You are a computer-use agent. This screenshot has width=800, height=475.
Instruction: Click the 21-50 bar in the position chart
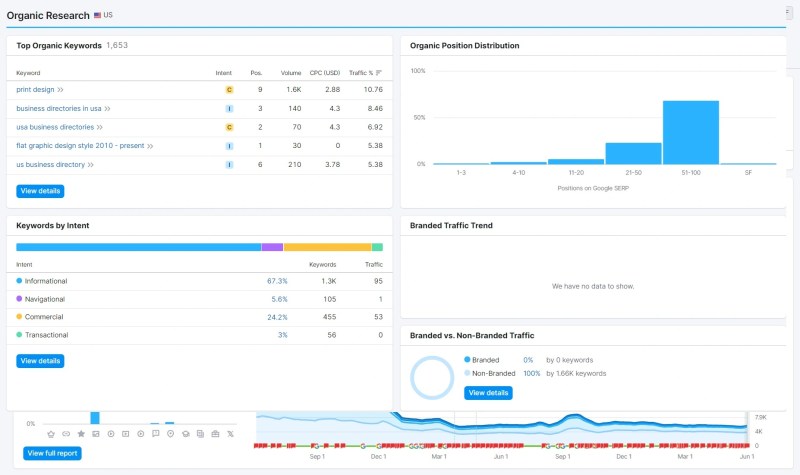click(633, 154)
